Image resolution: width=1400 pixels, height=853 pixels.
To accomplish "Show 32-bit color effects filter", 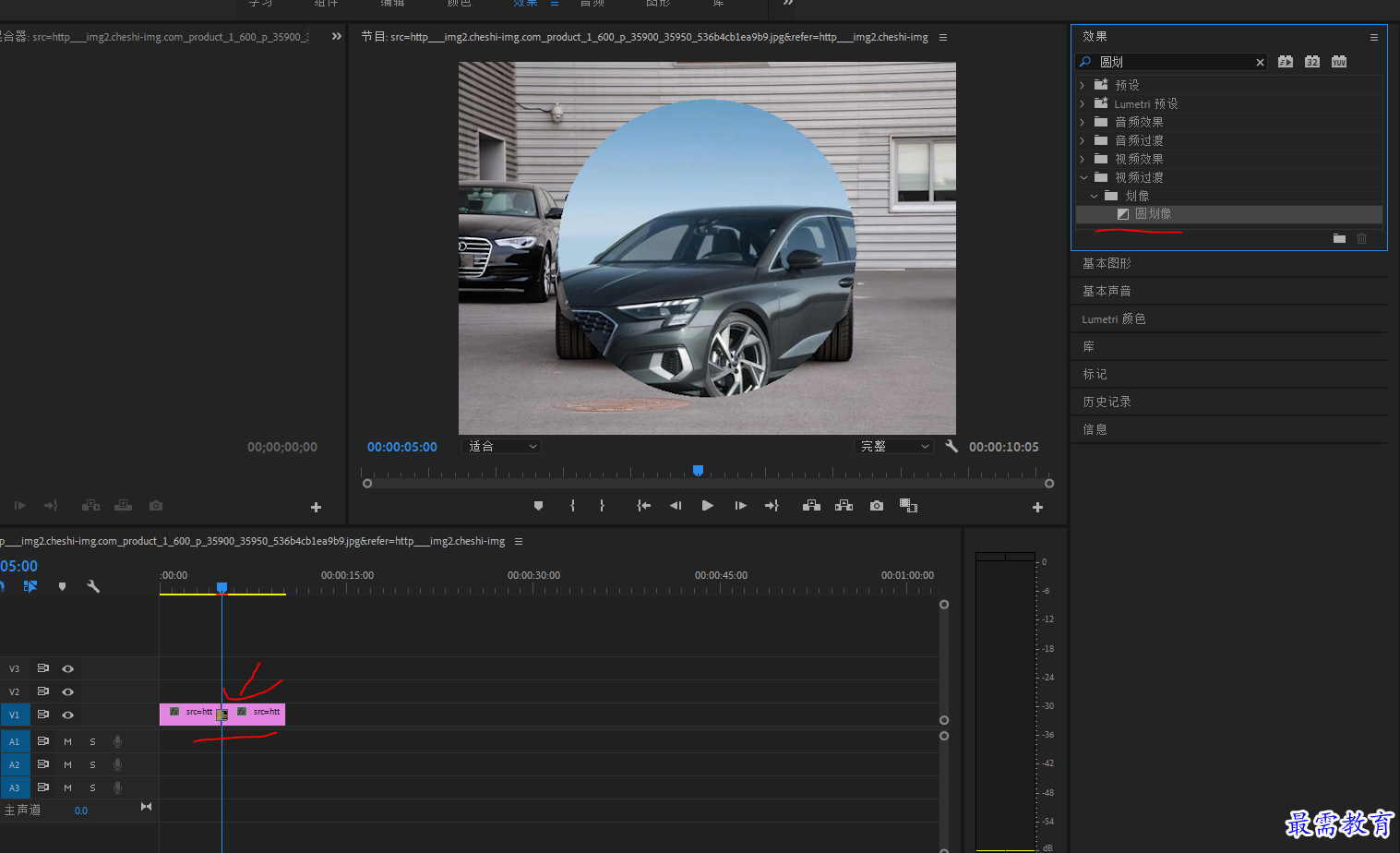I will click(1312, 62).
